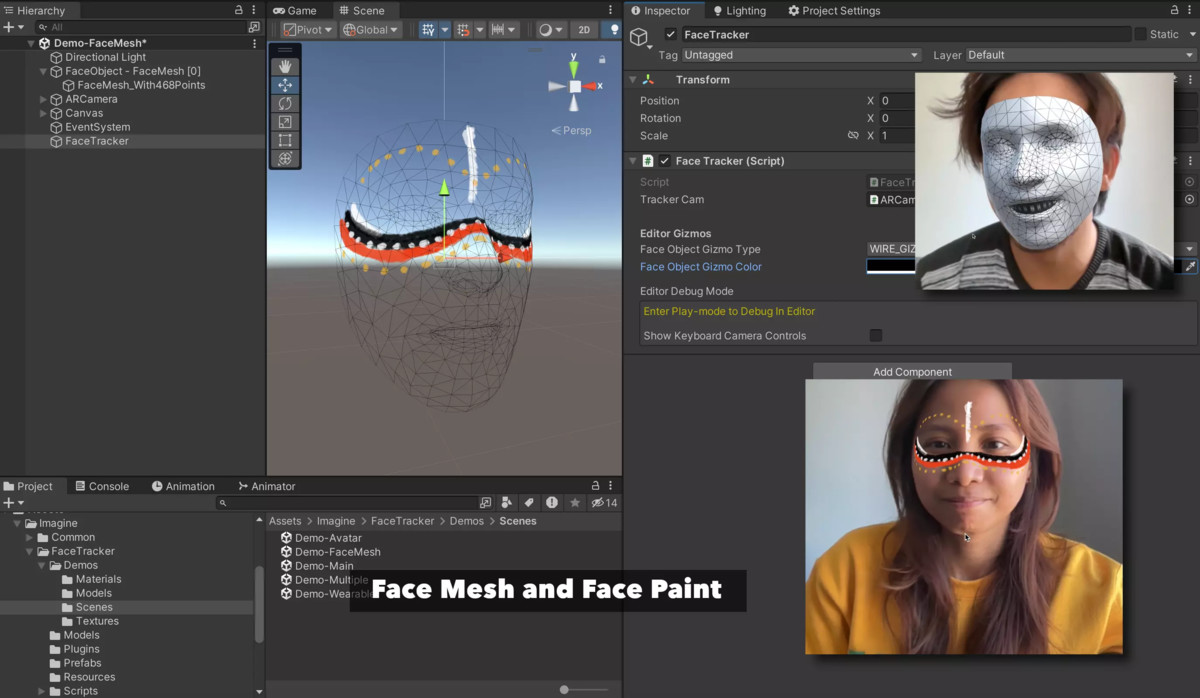Image resolution: width=1200 pixels, height=698 pixels.
Task: Select the Rect Transform tool
Action: 285,140
